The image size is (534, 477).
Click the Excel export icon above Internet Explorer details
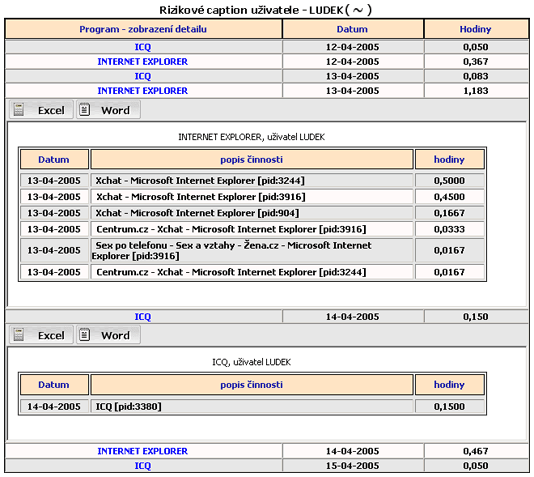[x=19, y=110]
